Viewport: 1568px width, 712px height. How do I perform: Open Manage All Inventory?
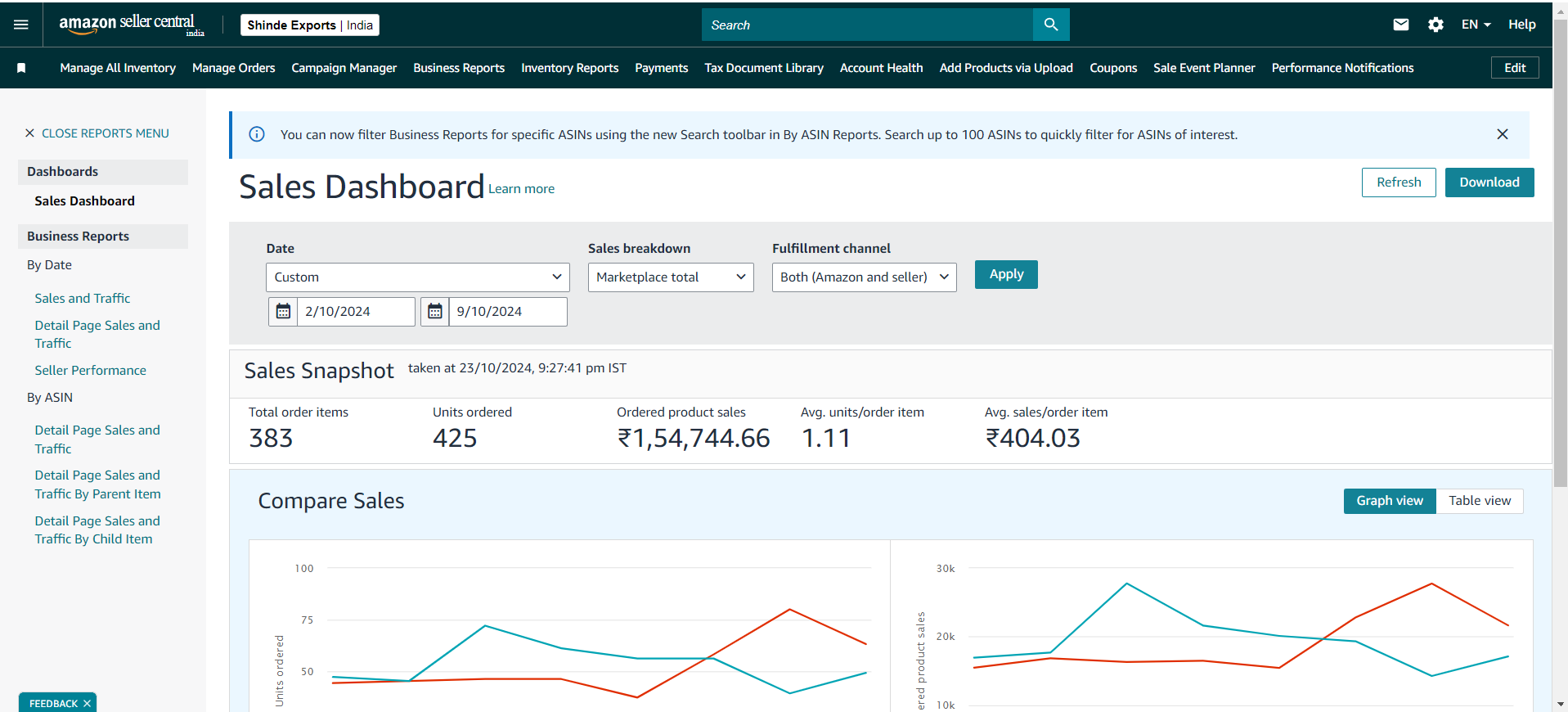click(118, 68)
